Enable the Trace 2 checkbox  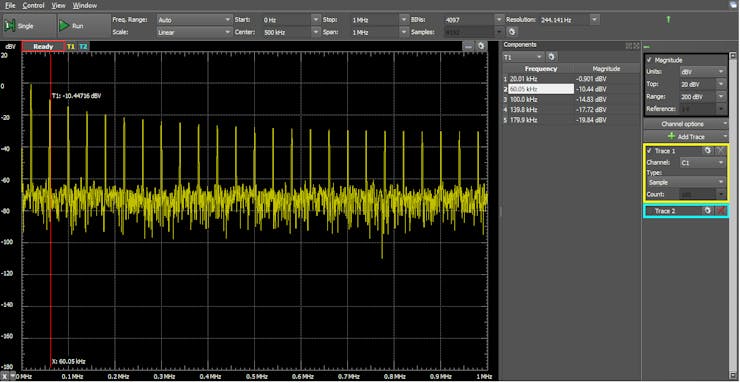(650, 211)
